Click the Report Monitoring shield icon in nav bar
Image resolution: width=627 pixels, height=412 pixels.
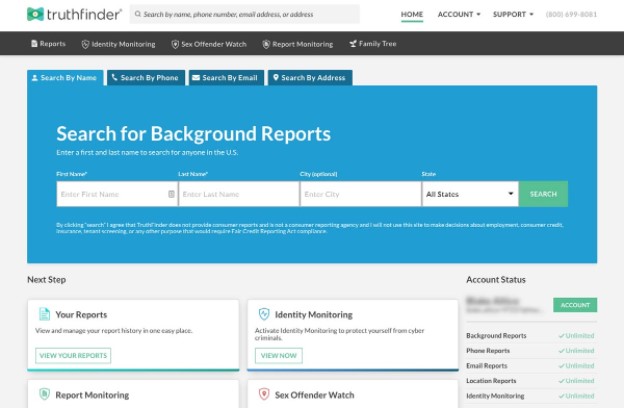pos(266,44)
